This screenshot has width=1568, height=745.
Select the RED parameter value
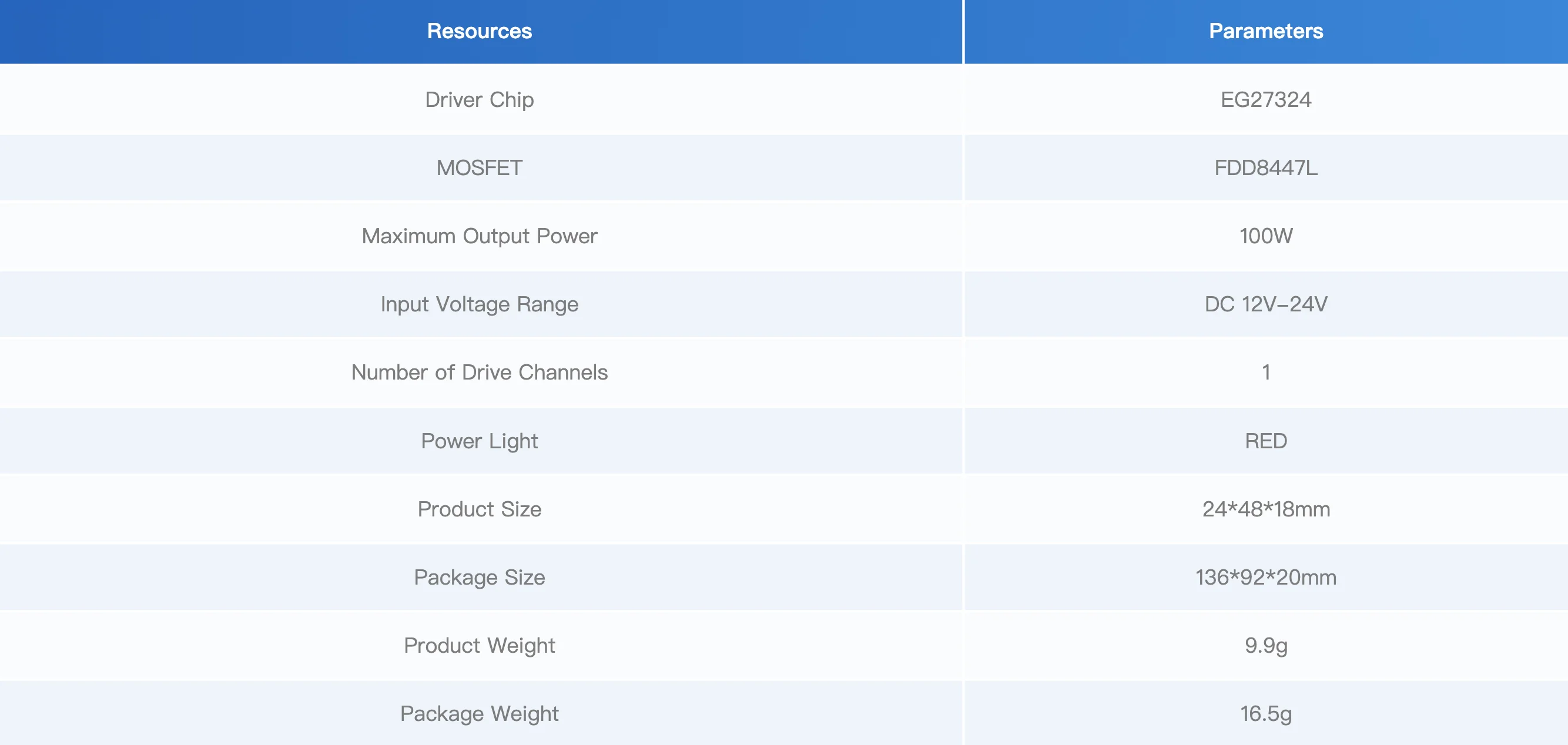click(x=1265, y=441)
